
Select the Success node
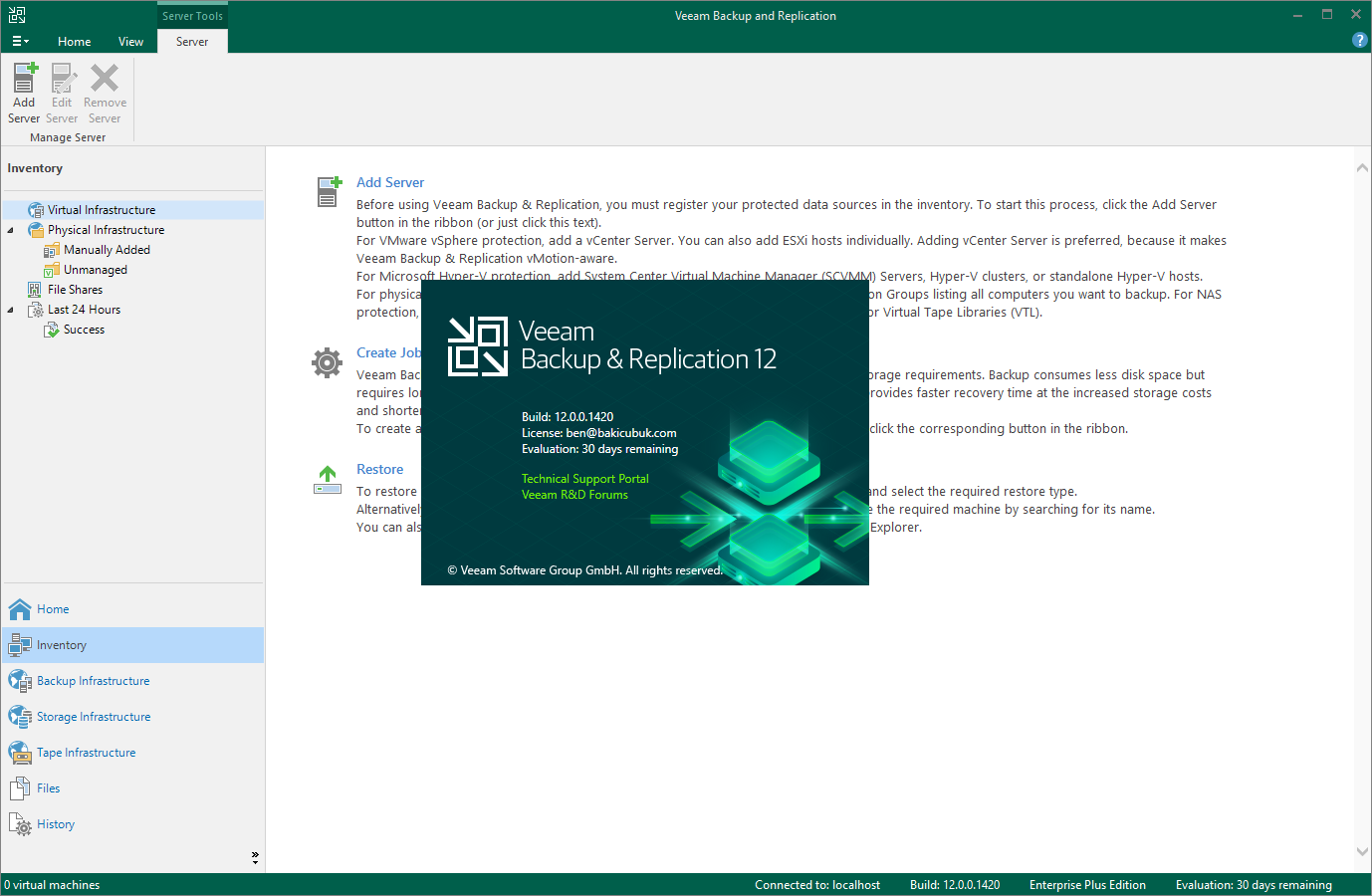(84, 330)
